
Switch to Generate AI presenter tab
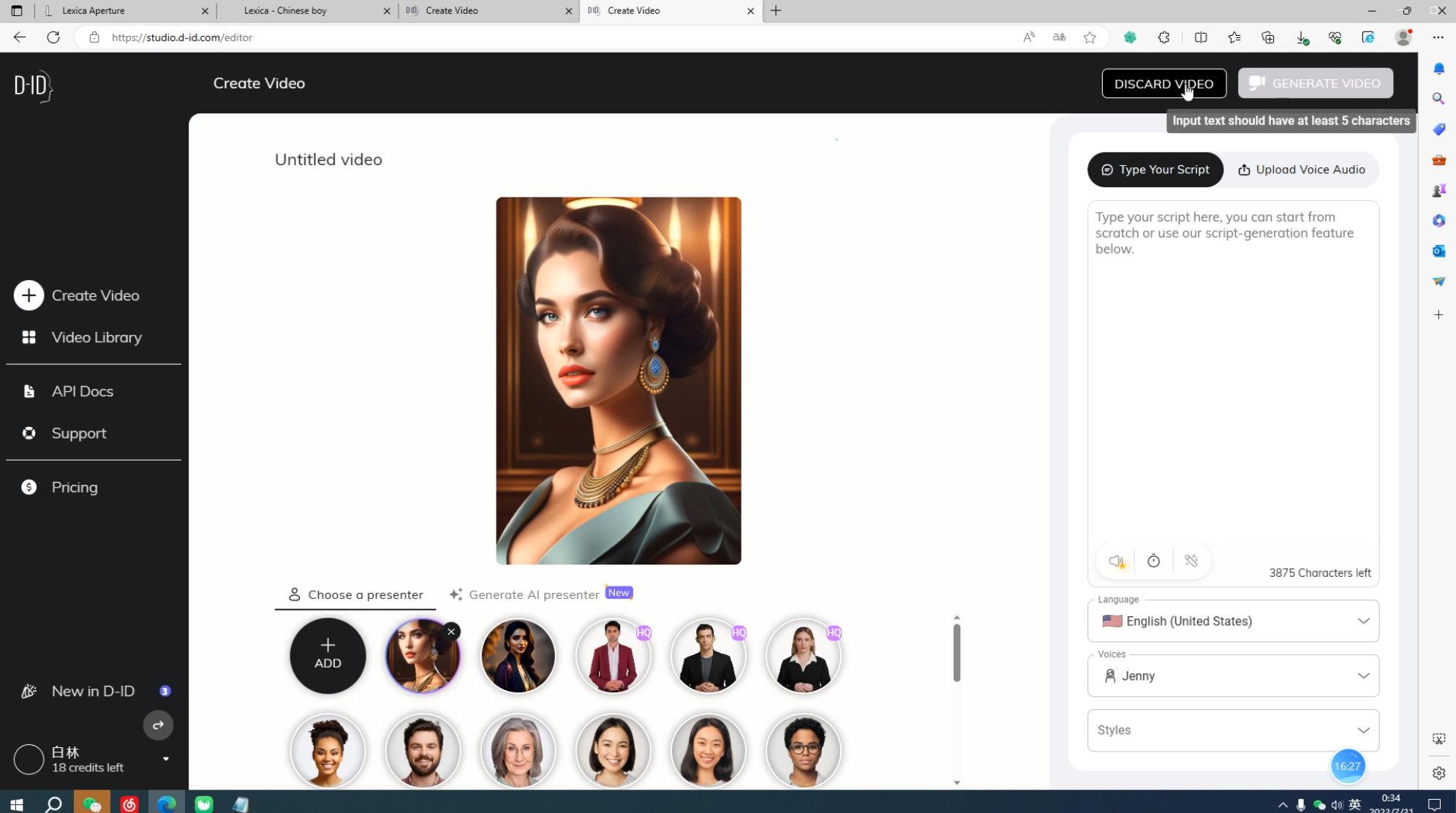534,594
